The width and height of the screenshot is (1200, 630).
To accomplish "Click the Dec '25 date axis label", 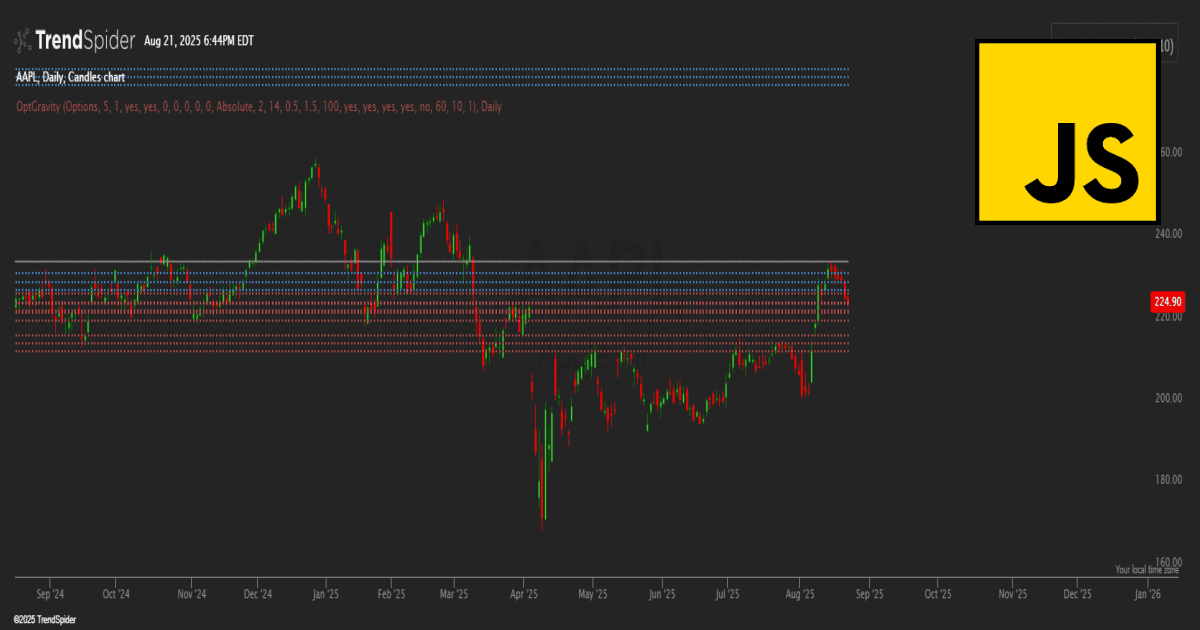I will (1077, 594).
